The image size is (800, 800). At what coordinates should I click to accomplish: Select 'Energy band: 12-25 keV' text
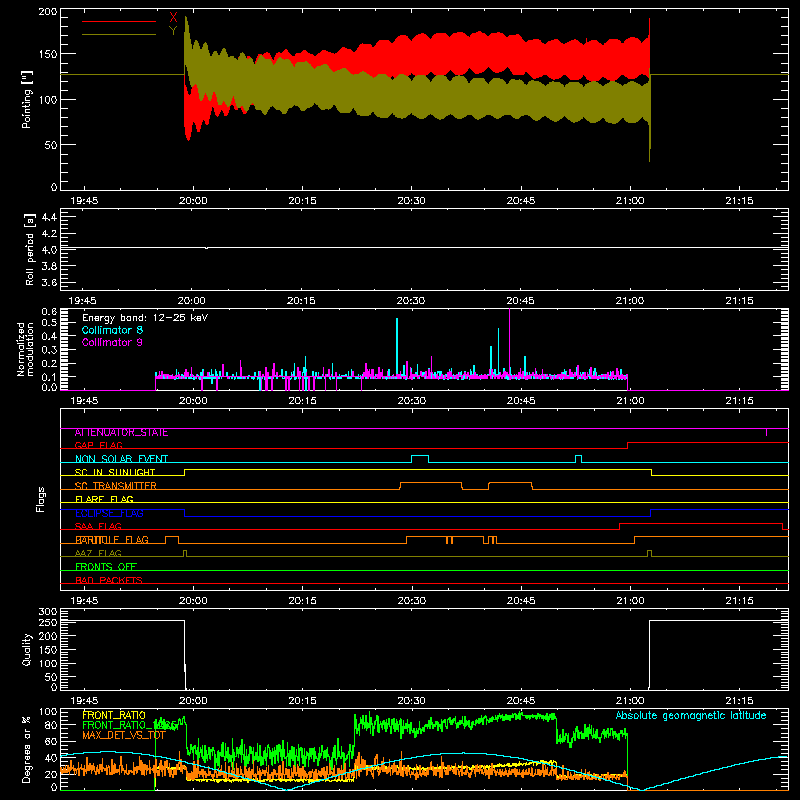(145, 318)
